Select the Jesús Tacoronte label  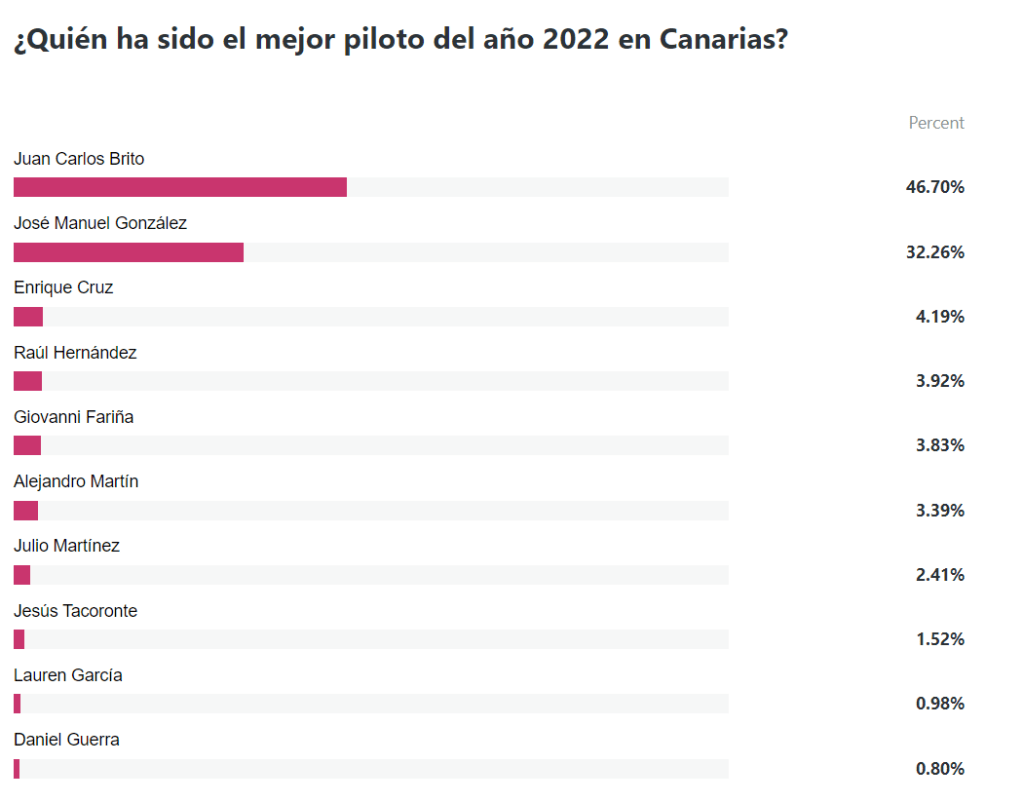75,610
